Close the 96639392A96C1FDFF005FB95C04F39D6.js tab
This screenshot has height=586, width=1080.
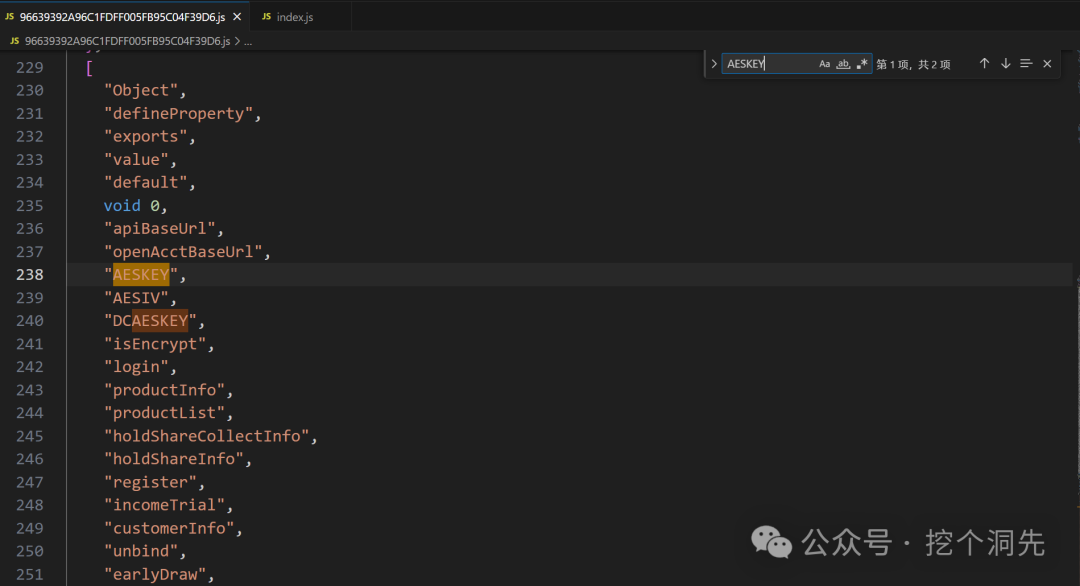[x=237, y=17]
